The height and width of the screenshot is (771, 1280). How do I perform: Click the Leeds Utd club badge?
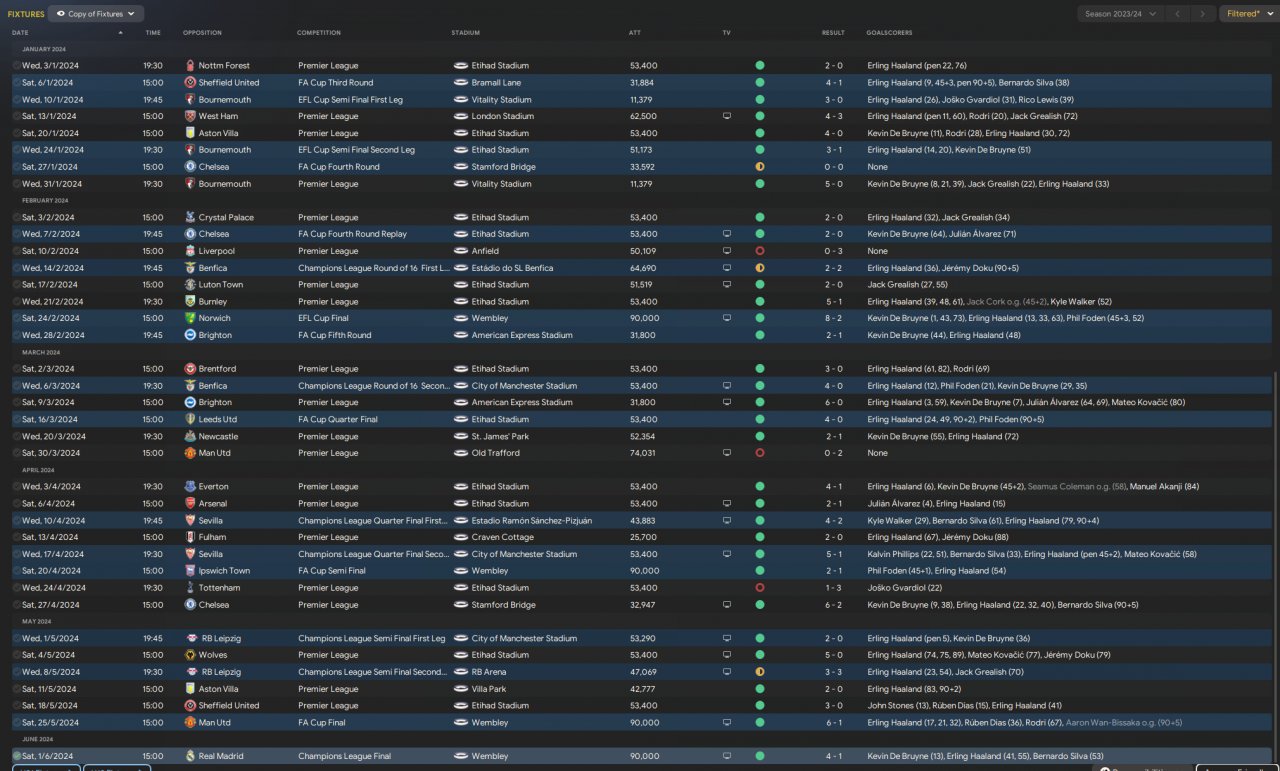pos(190,419)
